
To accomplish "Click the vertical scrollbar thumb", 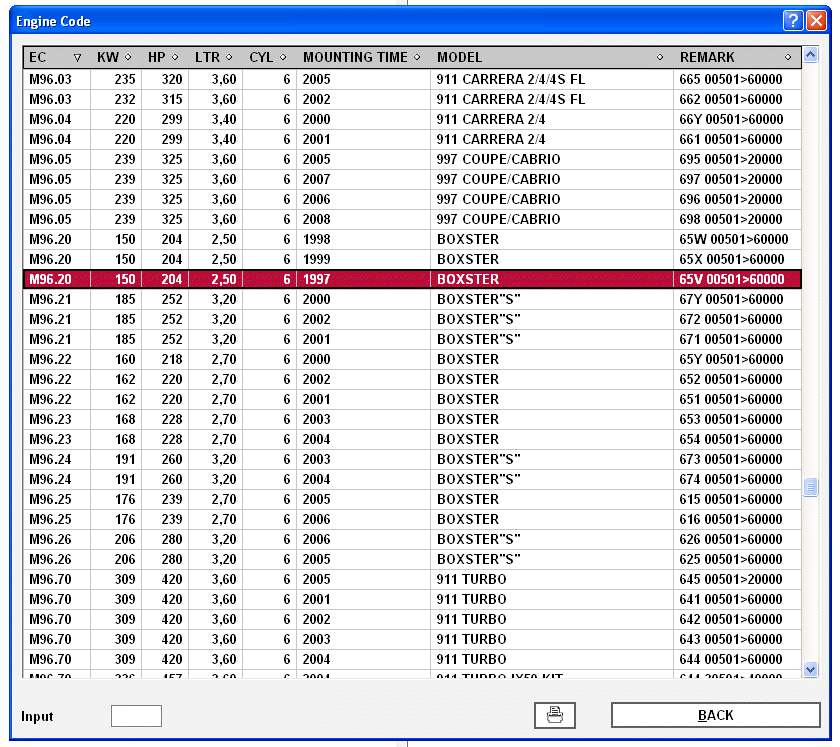I will click(x=811, y=487).
